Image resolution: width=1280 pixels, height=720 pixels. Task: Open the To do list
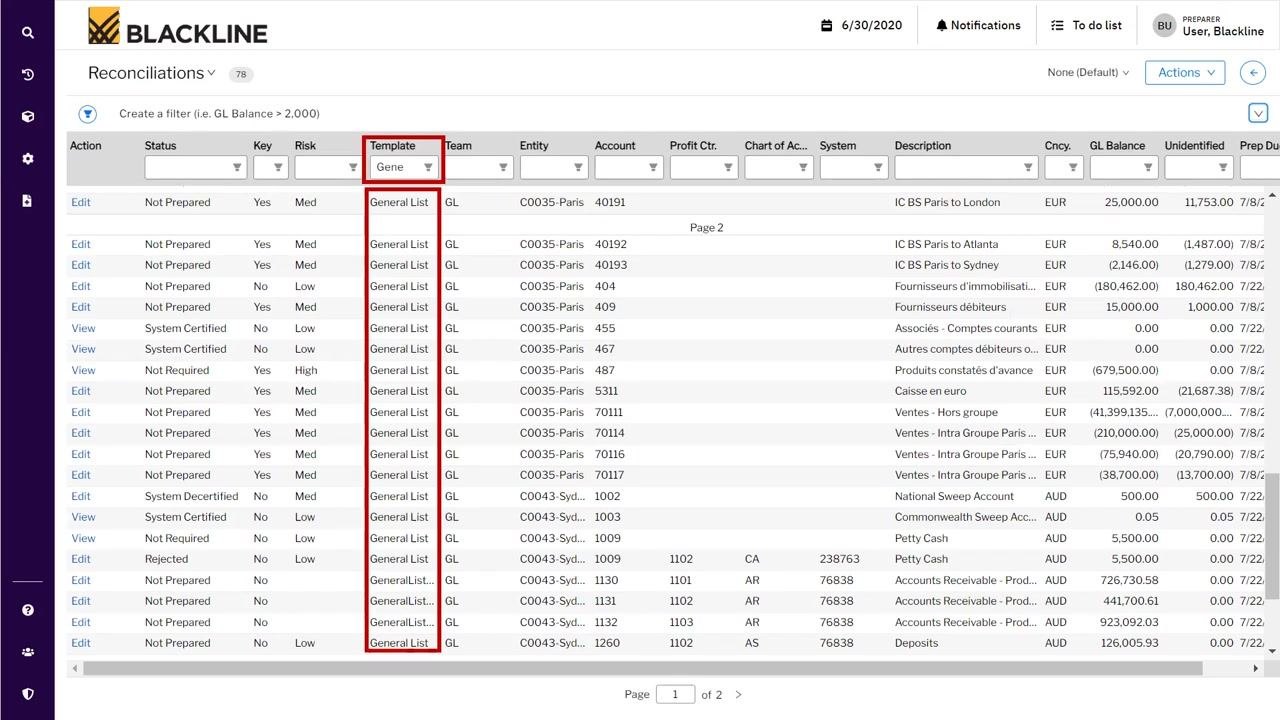click(x=1086, y=25)
